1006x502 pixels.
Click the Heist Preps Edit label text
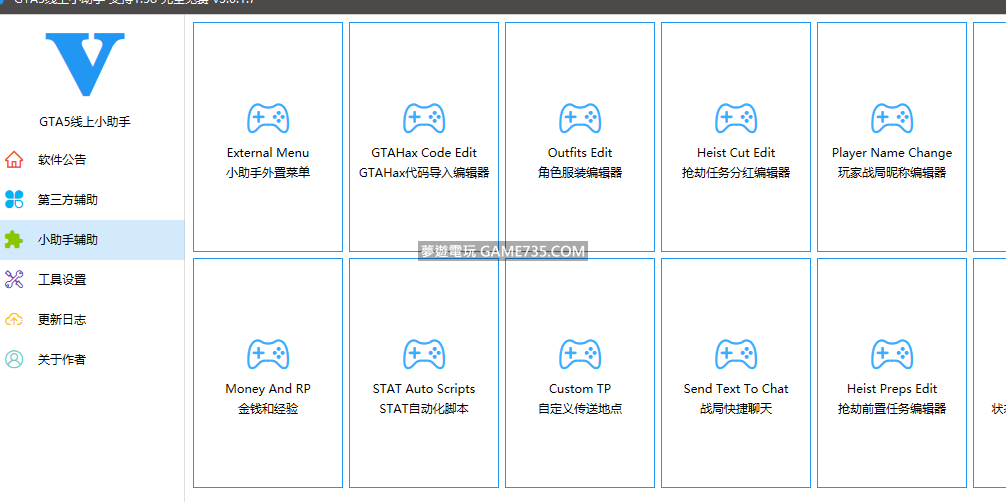(892, 389)
